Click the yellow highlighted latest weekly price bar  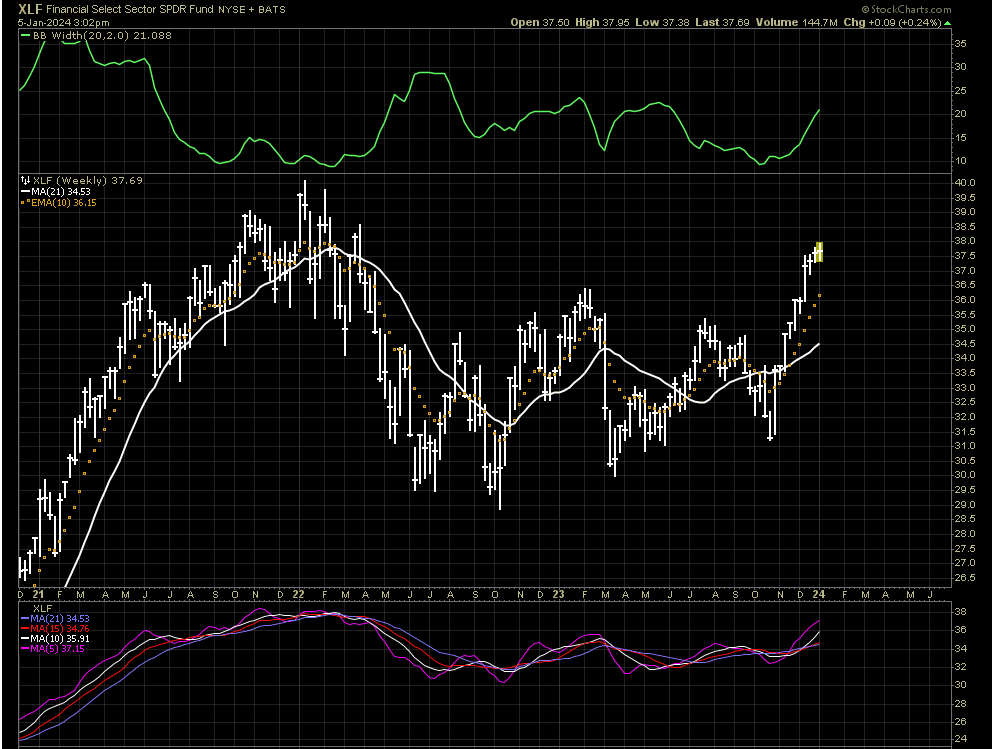point(820,252)
